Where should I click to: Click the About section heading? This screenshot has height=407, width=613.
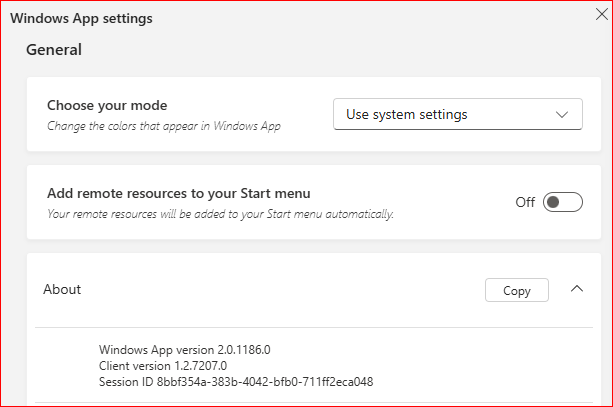62,289
